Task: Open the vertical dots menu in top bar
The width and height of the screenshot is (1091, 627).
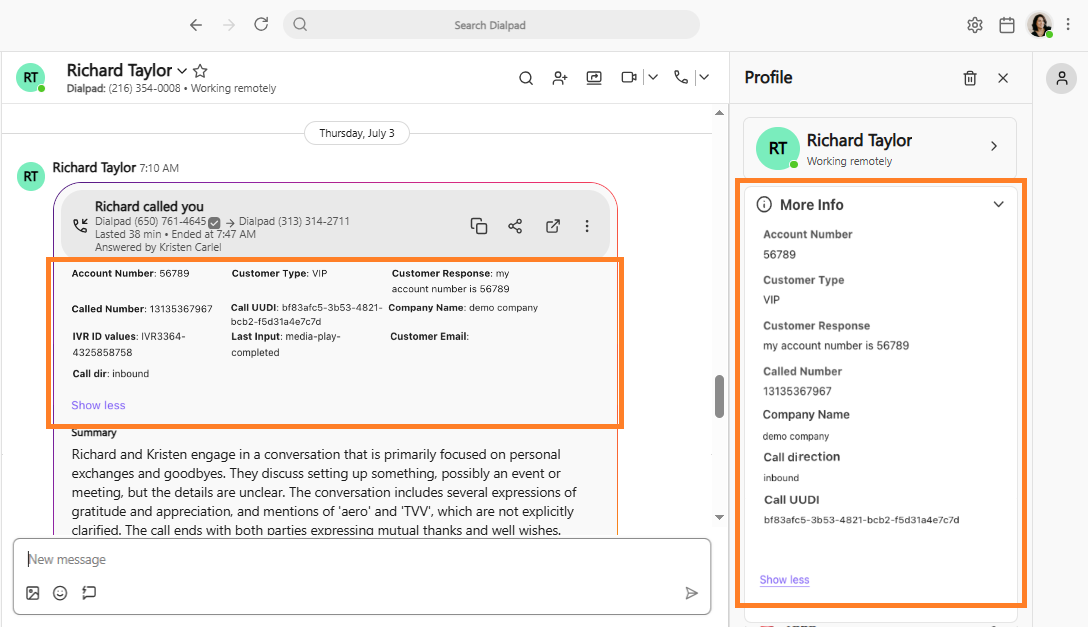Action: (1068, 24)
